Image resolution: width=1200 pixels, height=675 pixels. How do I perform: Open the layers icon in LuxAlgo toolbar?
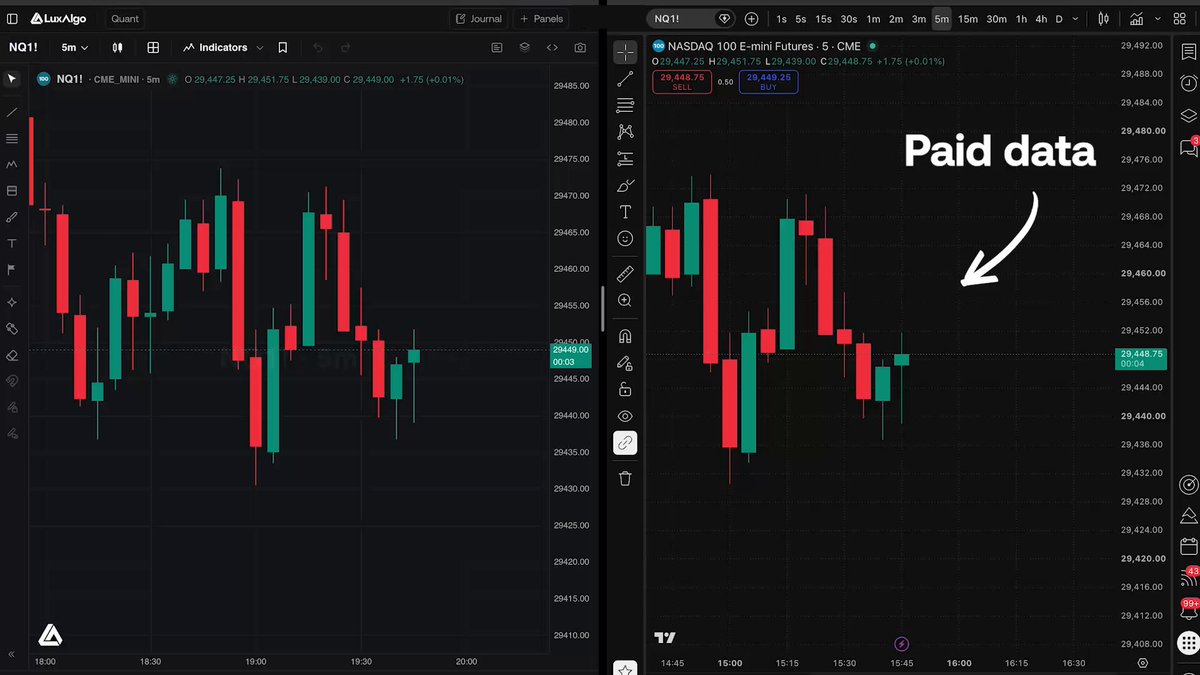(x=524, y=47)
